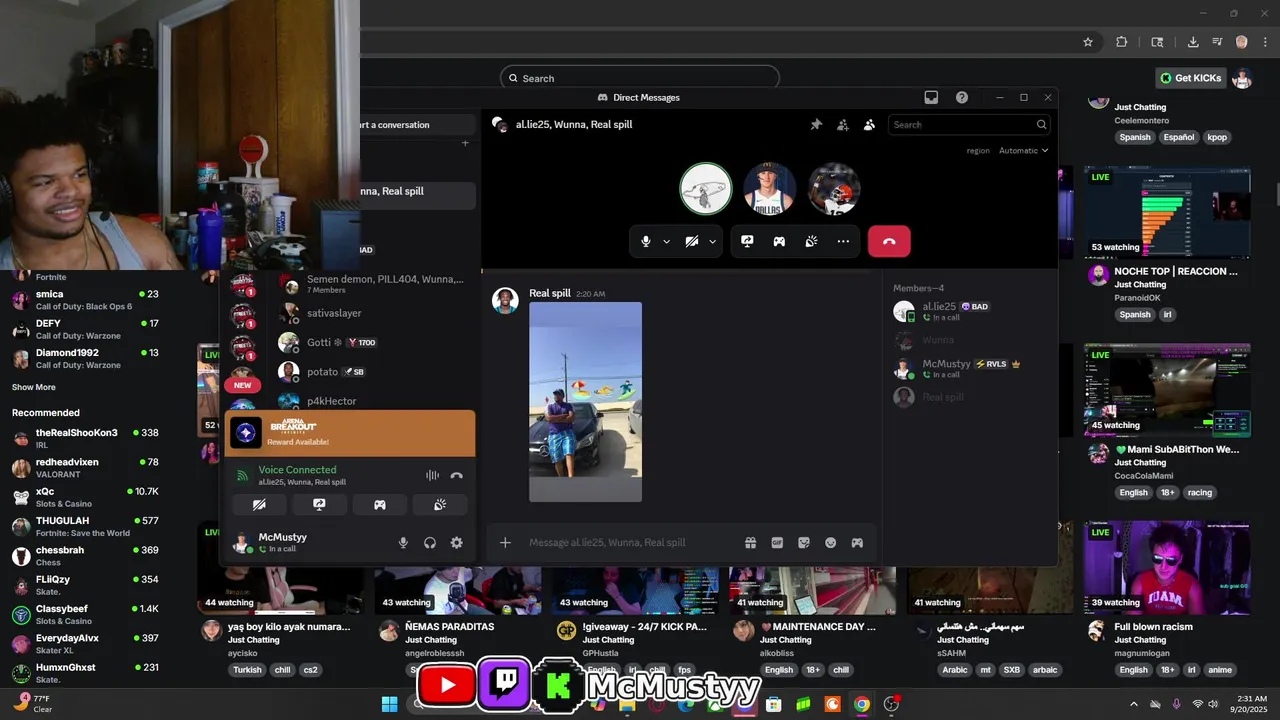The width and height of the screenshot is (1280, 720).
Task: Click the add friends to DM icon
Action: [x=843, y=125]
